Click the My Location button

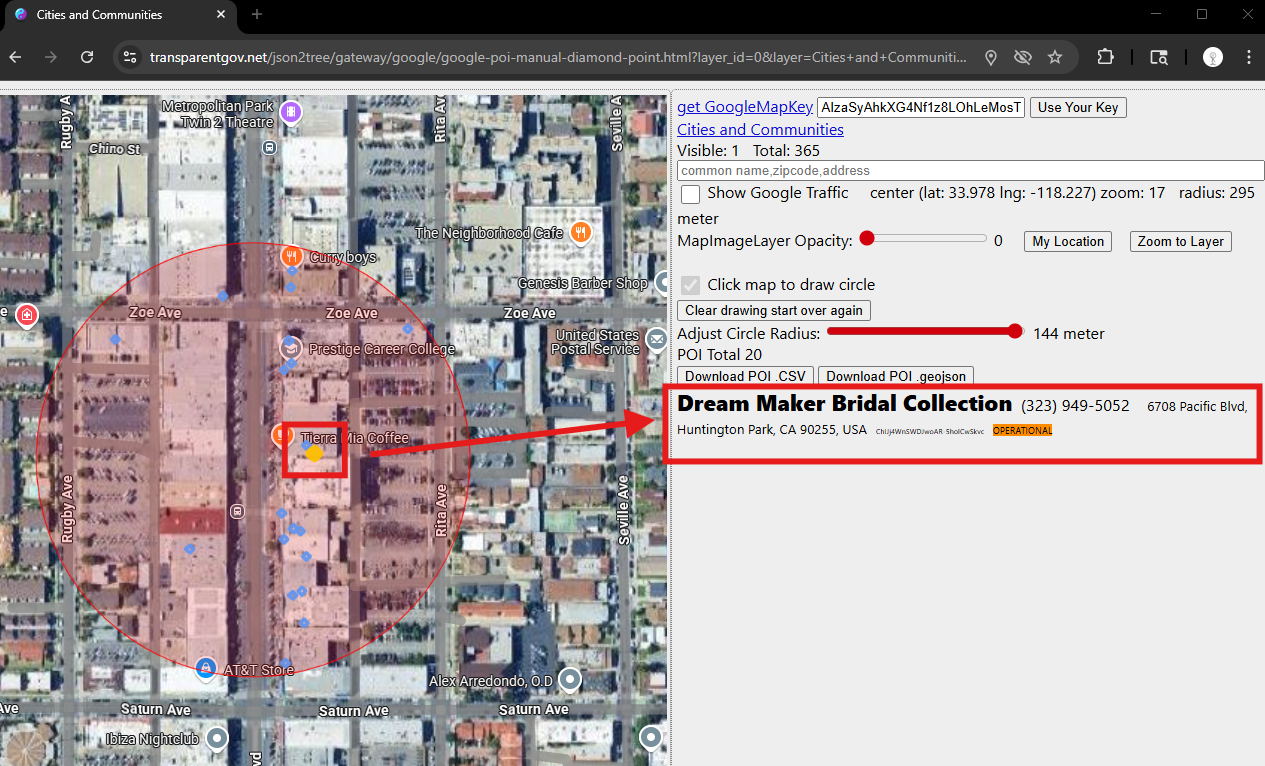coord(1068,241)
